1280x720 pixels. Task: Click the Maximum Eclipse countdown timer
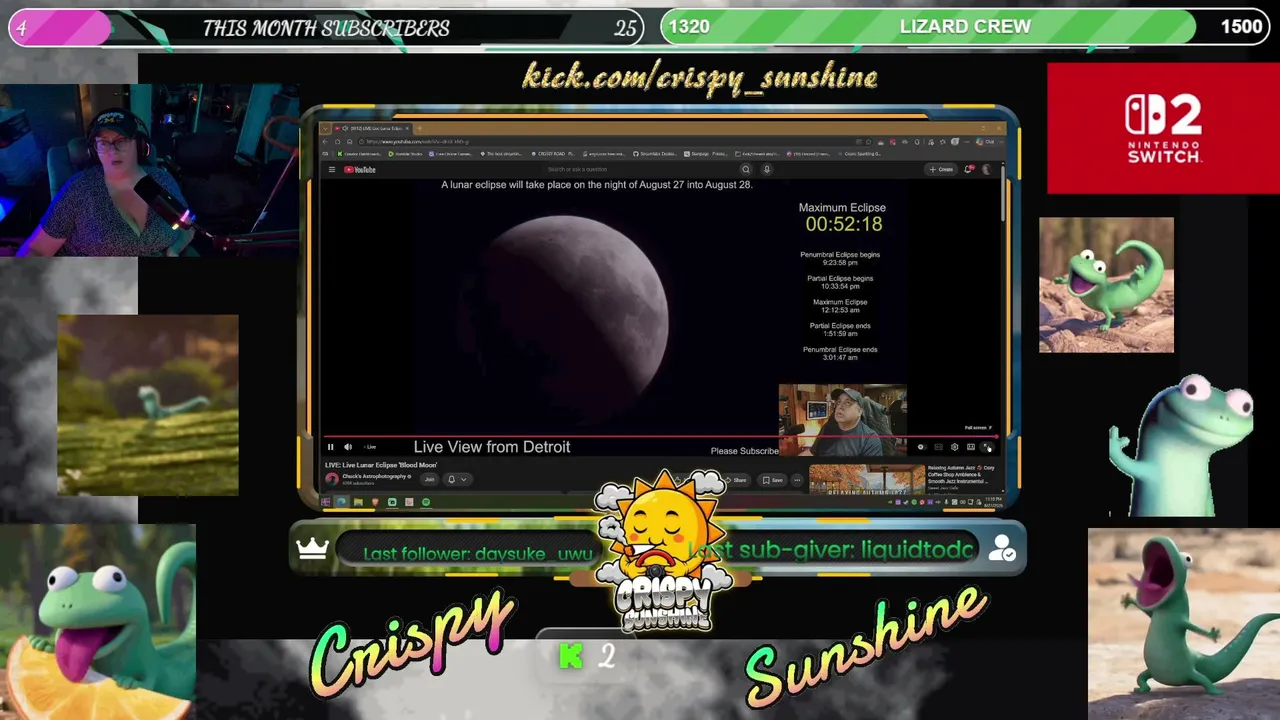click(x=844, y=224)
